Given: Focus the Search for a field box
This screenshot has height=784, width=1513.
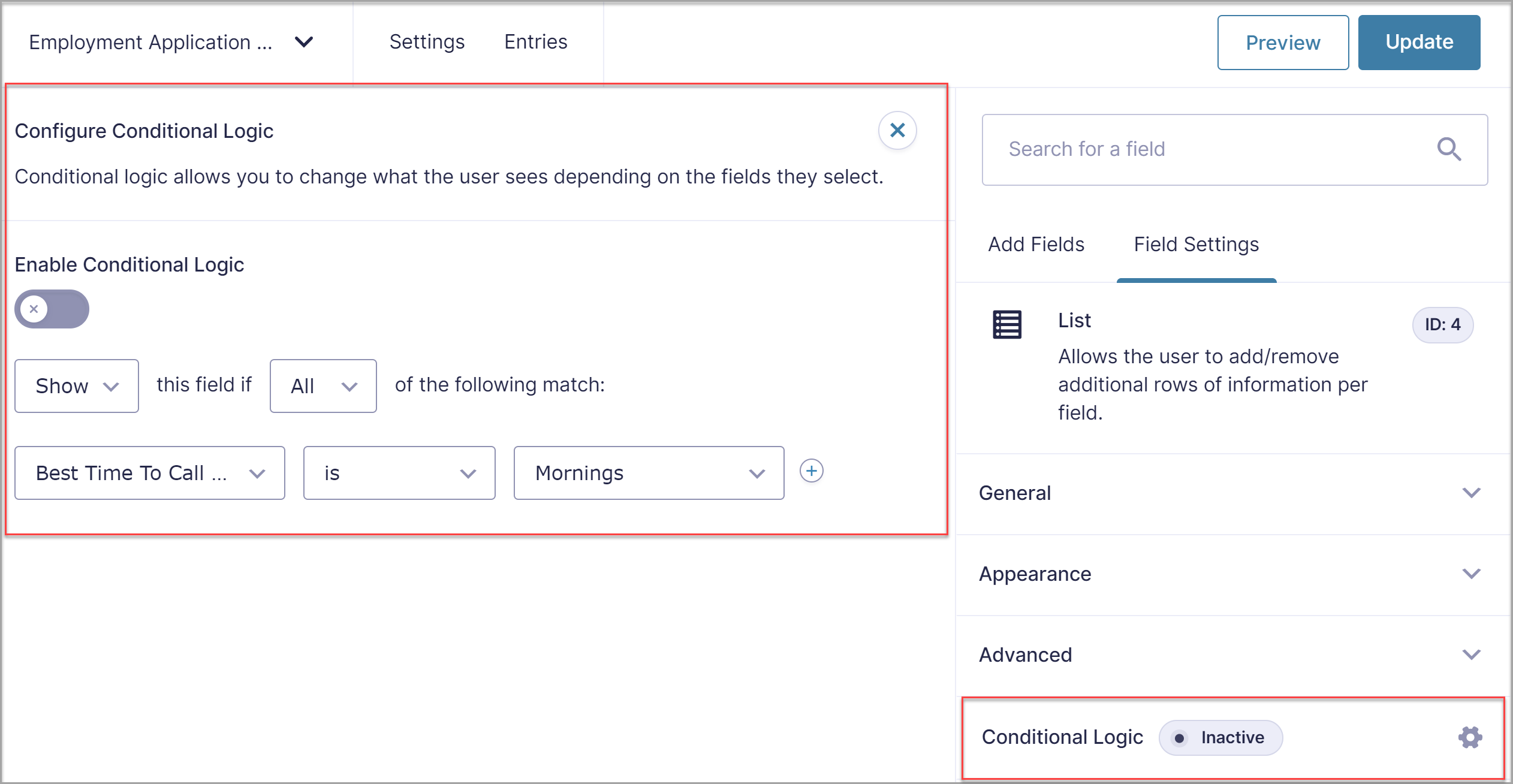Looking at the screenshot, I should coord(1234,150).
